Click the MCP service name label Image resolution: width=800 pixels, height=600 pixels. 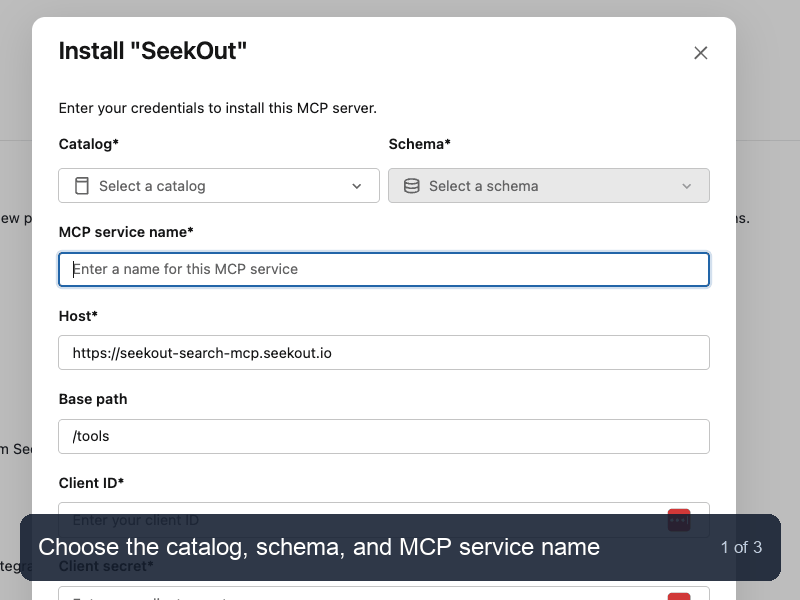[126, 232]
